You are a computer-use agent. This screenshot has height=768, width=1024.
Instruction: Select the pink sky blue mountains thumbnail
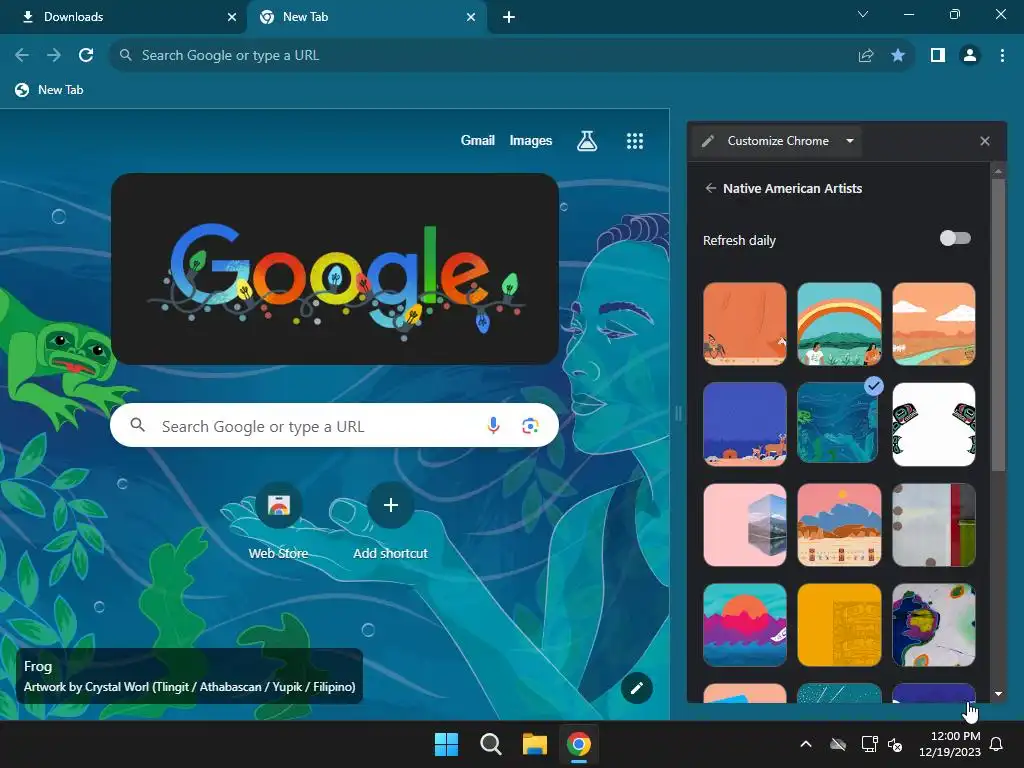point(839,525)
